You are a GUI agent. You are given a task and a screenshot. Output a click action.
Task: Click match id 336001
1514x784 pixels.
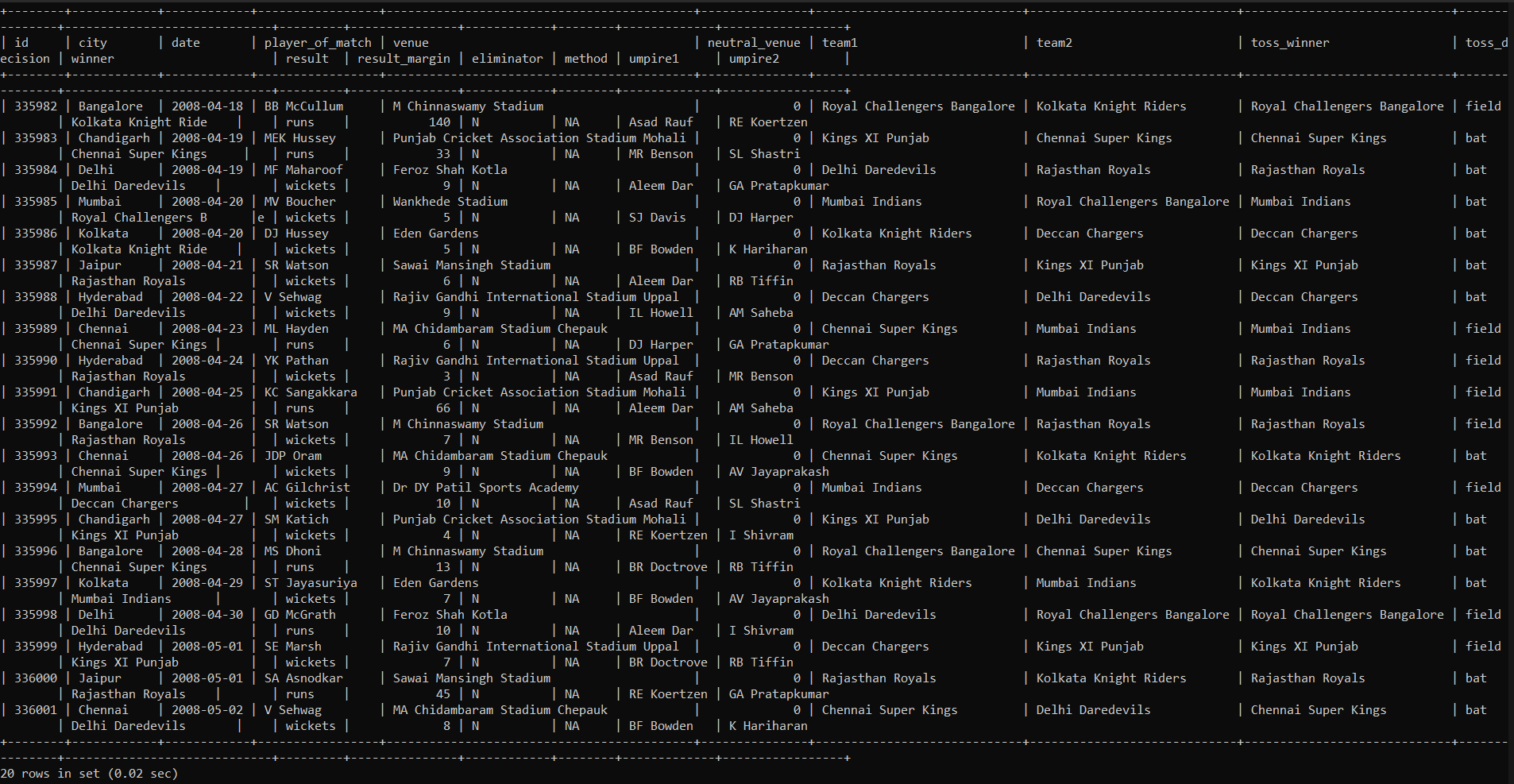click(36, 710)
